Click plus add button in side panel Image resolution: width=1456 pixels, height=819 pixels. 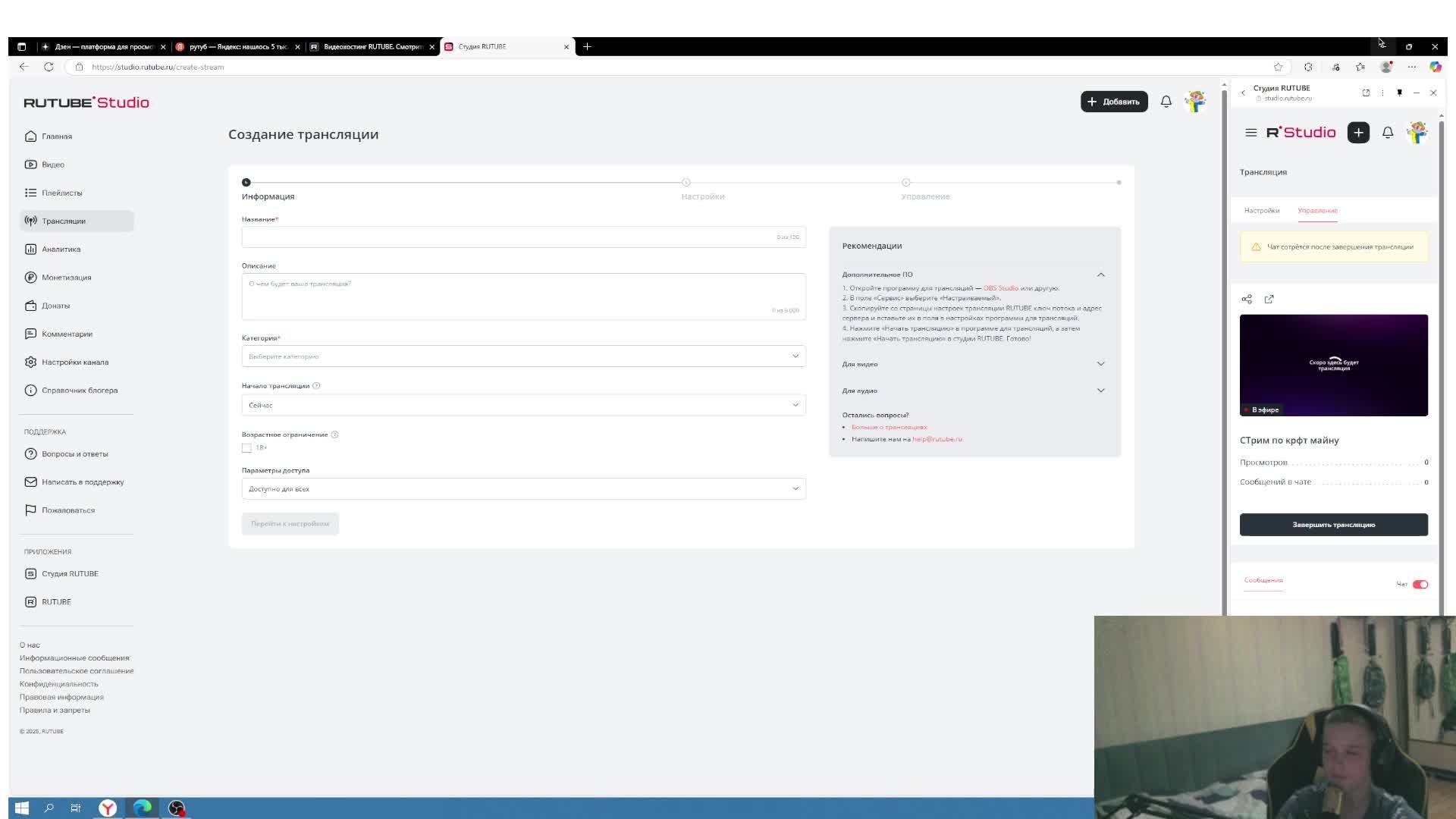(x=1358, y=133)
